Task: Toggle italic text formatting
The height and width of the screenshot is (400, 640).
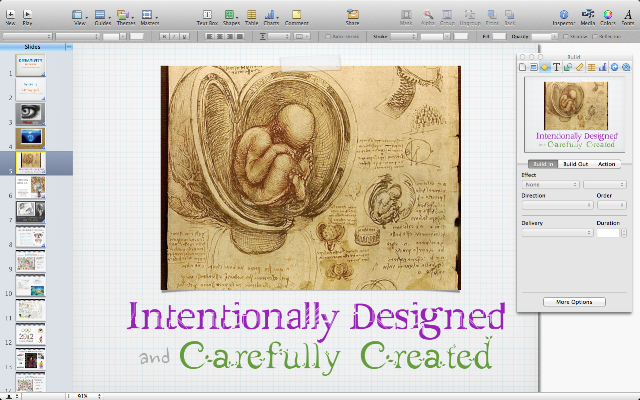Action: pos(174,37)
